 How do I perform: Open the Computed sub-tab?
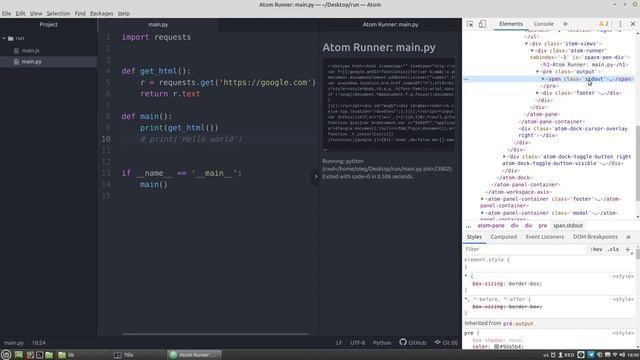504,237
